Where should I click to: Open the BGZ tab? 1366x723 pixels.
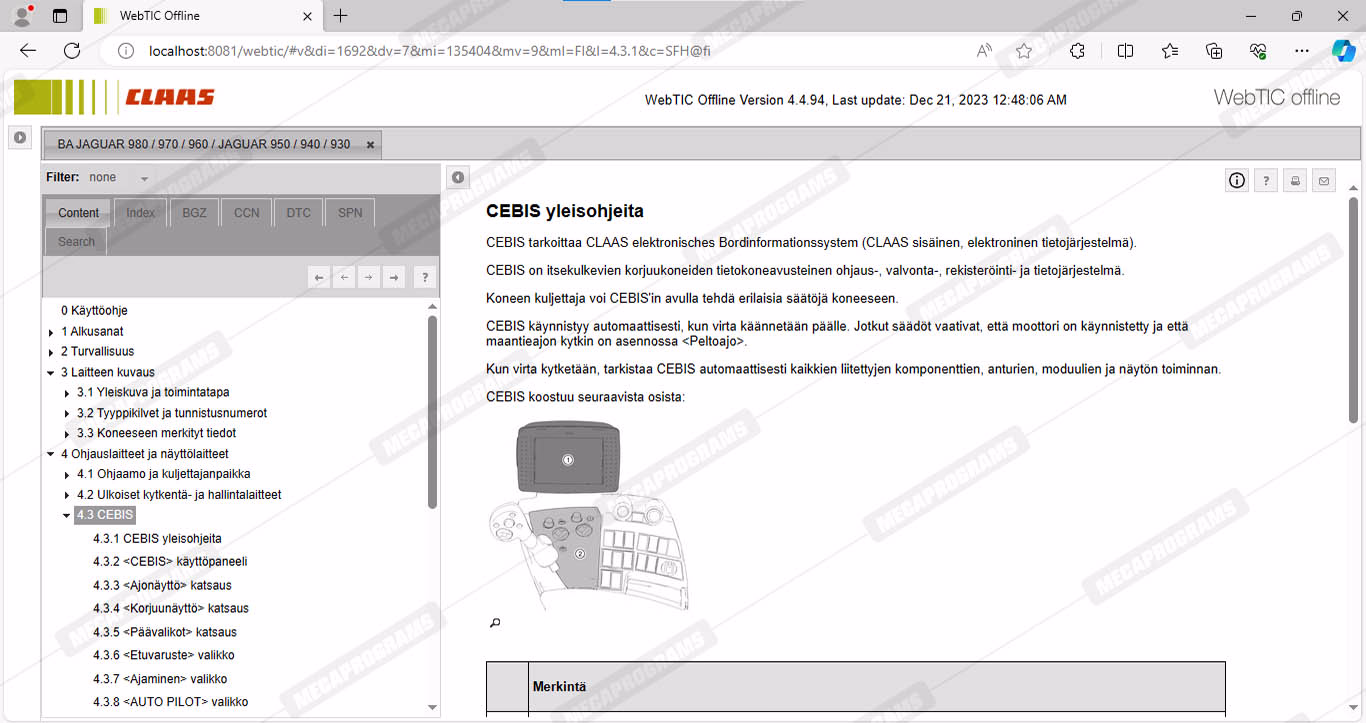[194, 213]
